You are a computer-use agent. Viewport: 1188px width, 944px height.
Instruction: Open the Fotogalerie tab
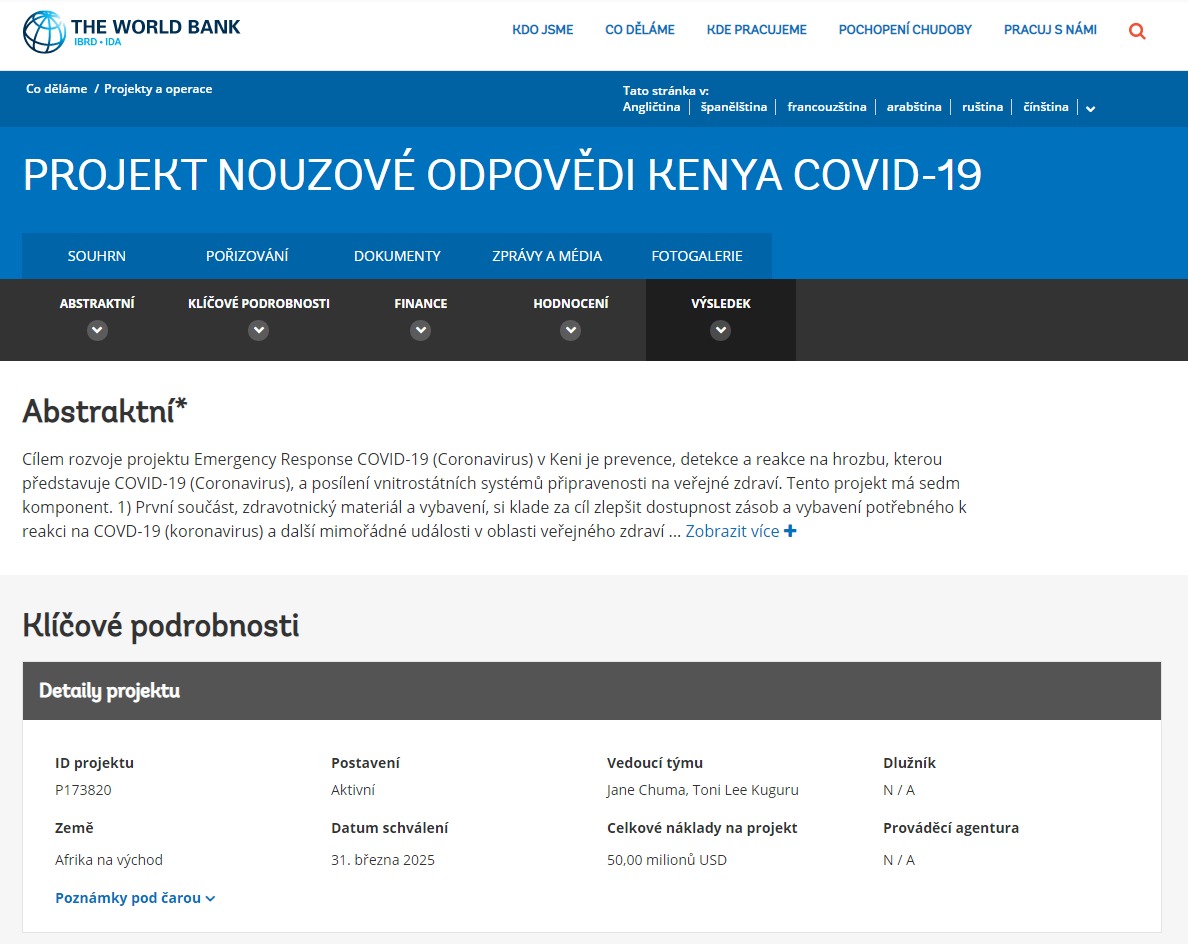tap(697, 256)
